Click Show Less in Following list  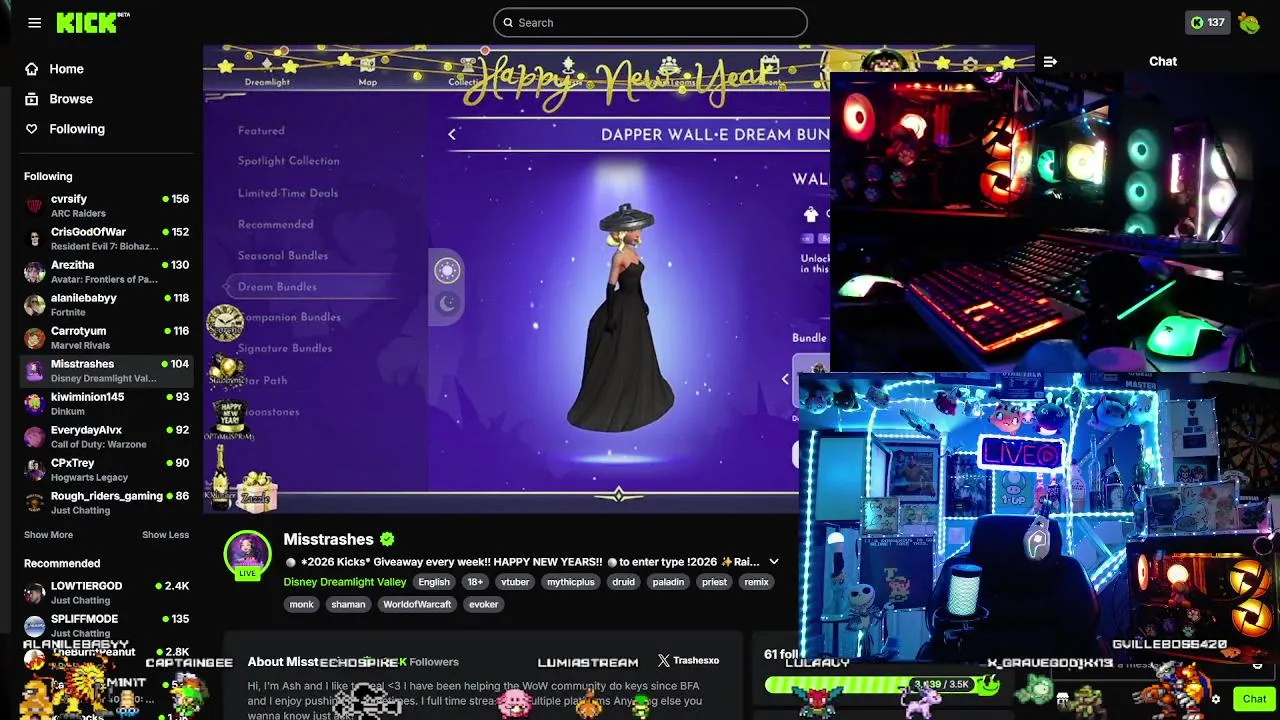point(165,535)
